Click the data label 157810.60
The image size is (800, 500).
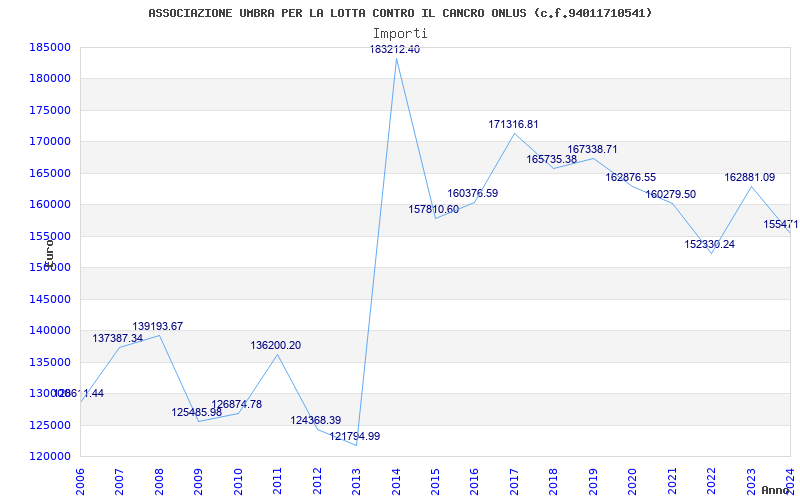tap(434, 209)
